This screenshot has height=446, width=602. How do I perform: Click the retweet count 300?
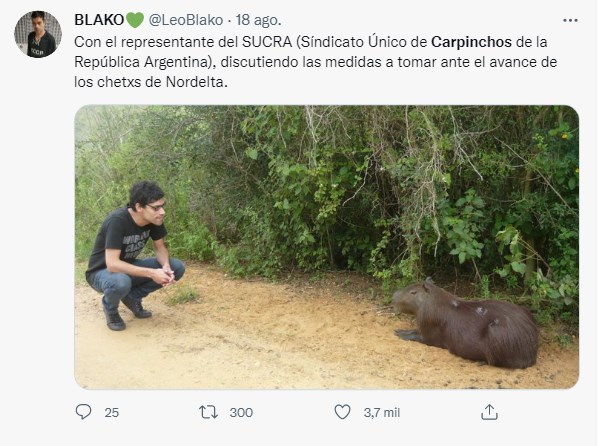pyautogui.click(x=241, y=412)
